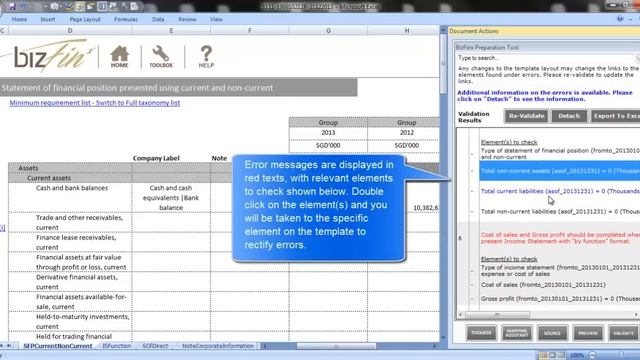The image size is (640, 360).
Task: Click the PREVIEW button
Action: 588,333
